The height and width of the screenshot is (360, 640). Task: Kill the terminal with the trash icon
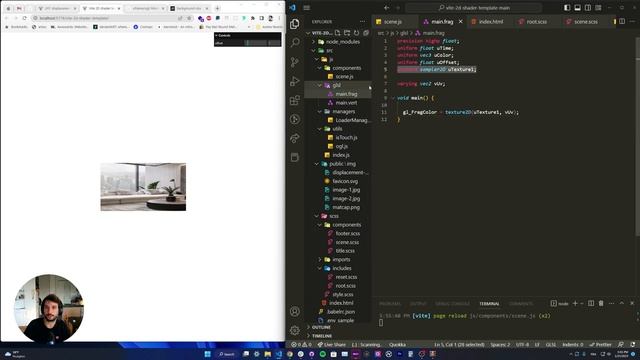[601, 303]
